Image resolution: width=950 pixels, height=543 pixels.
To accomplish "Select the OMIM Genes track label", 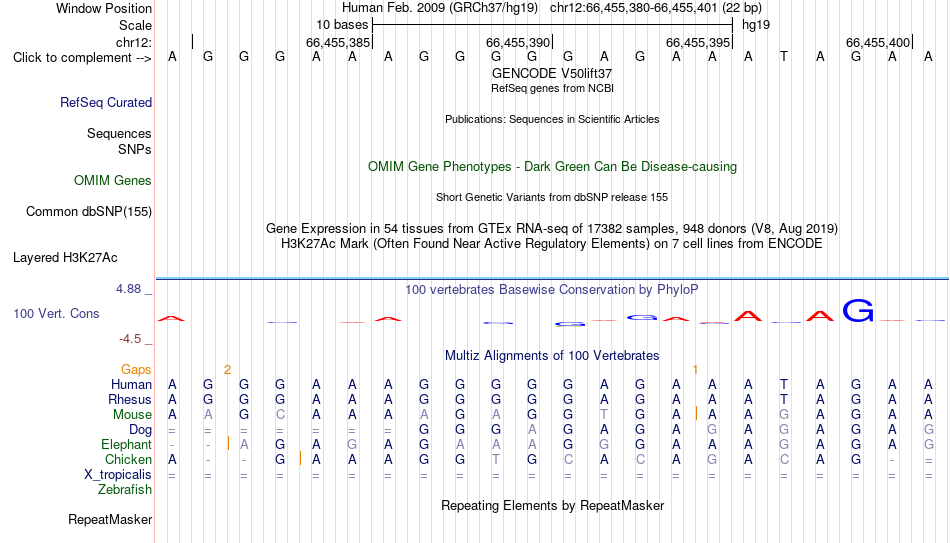I will click(113, 181).
